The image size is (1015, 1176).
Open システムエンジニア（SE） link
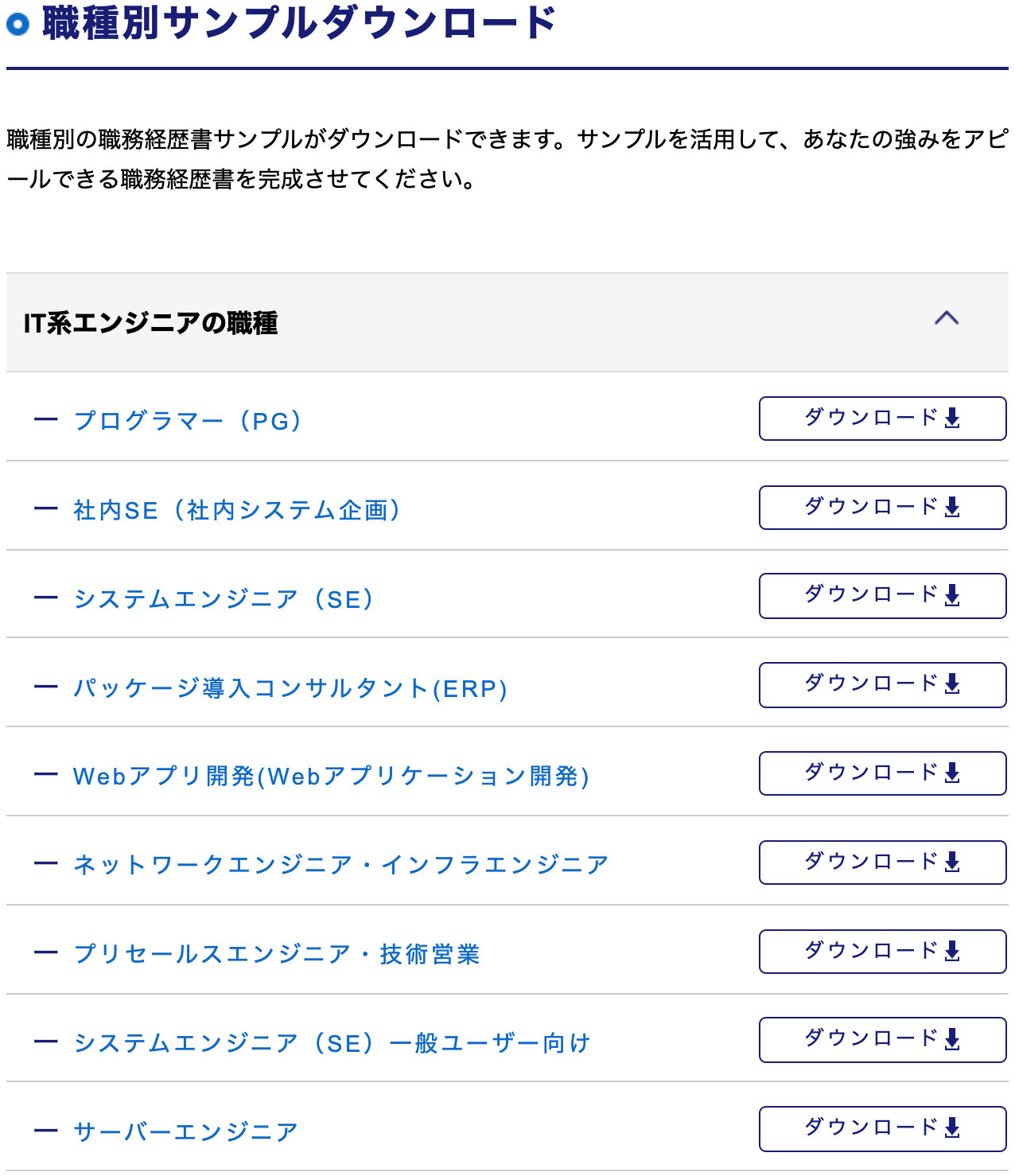point(224,598)
